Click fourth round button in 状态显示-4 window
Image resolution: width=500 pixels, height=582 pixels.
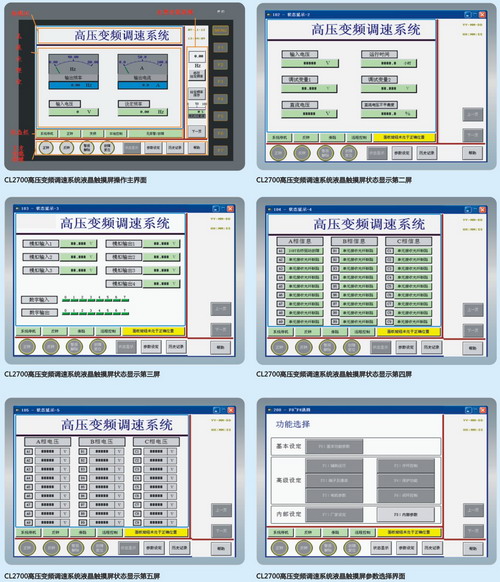(351, 347)
